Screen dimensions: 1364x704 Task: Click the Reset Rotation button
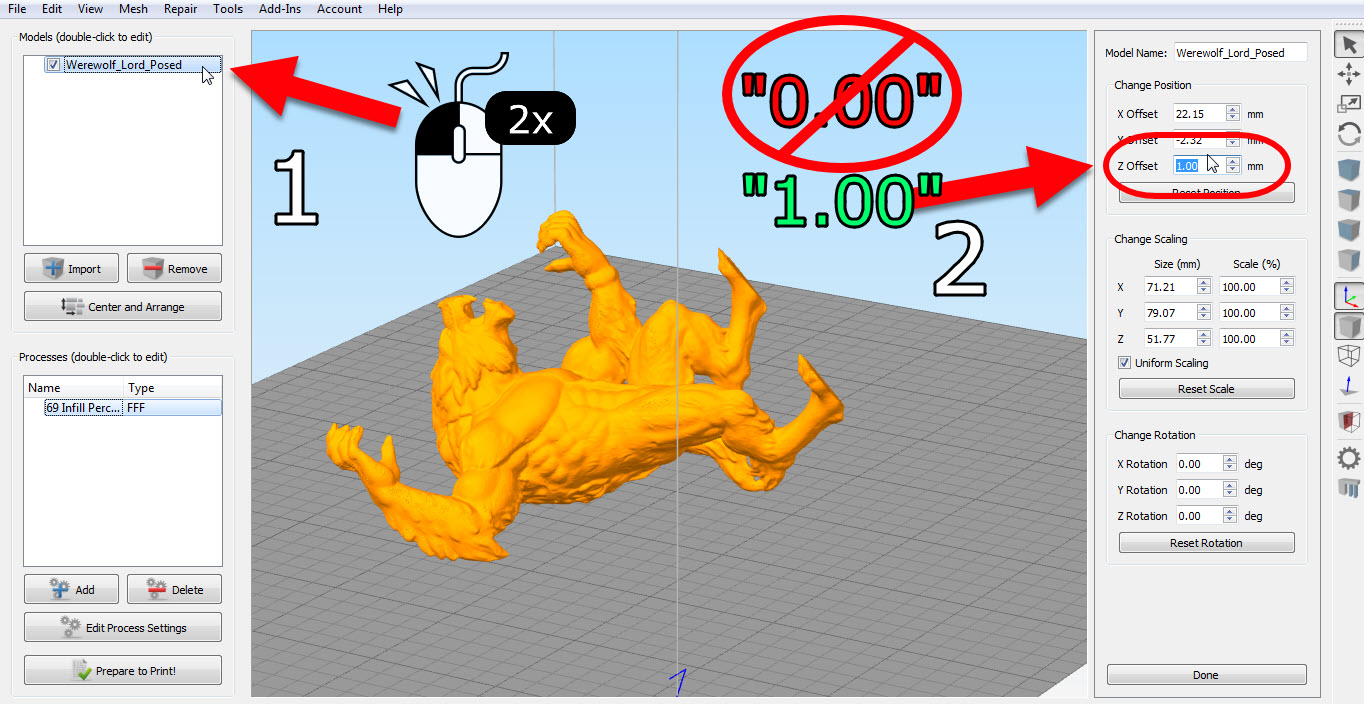[x=1206, y=543]
